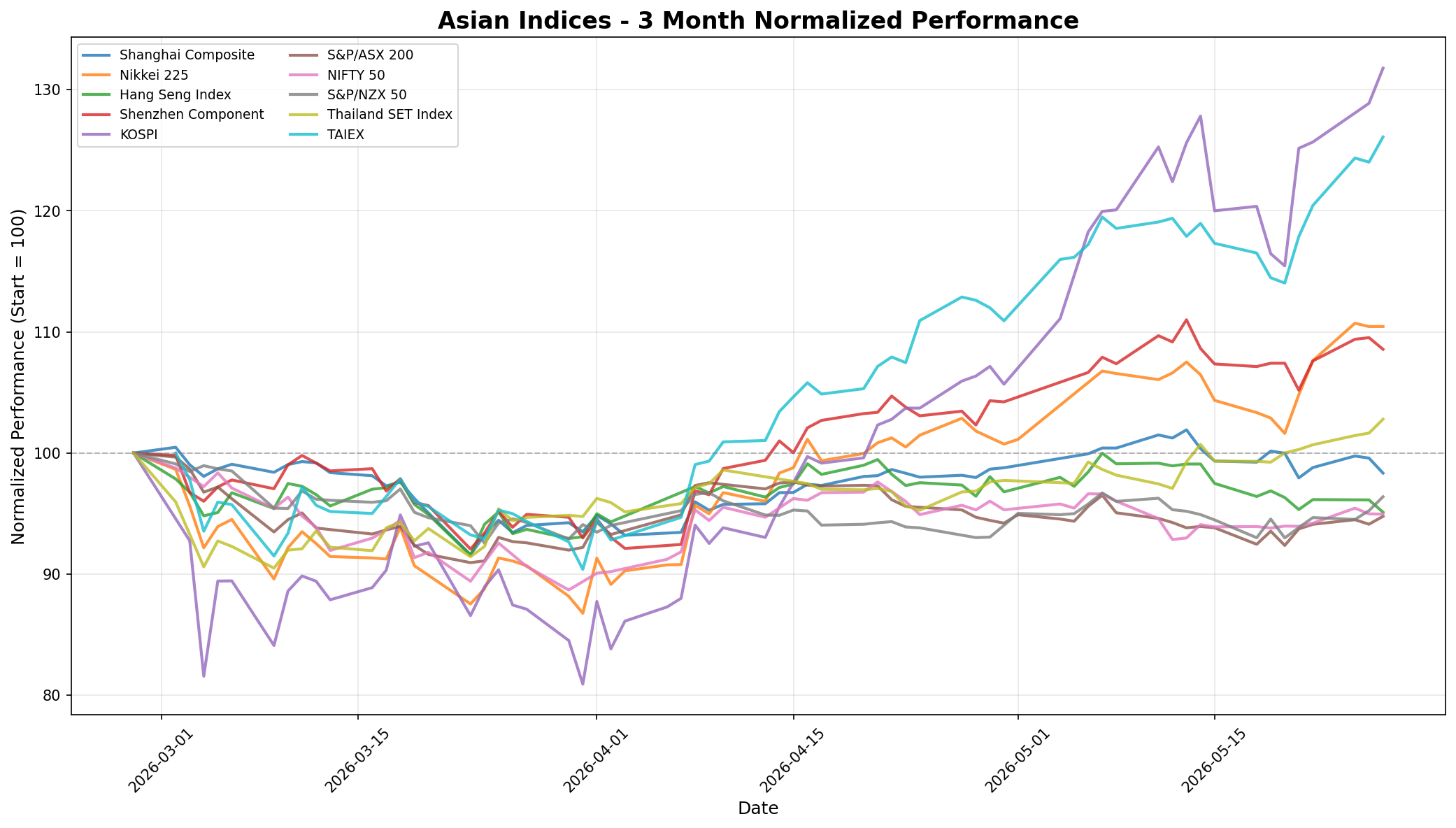
Task: Click the 'Normalized Performance (Start = 100)' y-axis title
Action: pos(18,376)
